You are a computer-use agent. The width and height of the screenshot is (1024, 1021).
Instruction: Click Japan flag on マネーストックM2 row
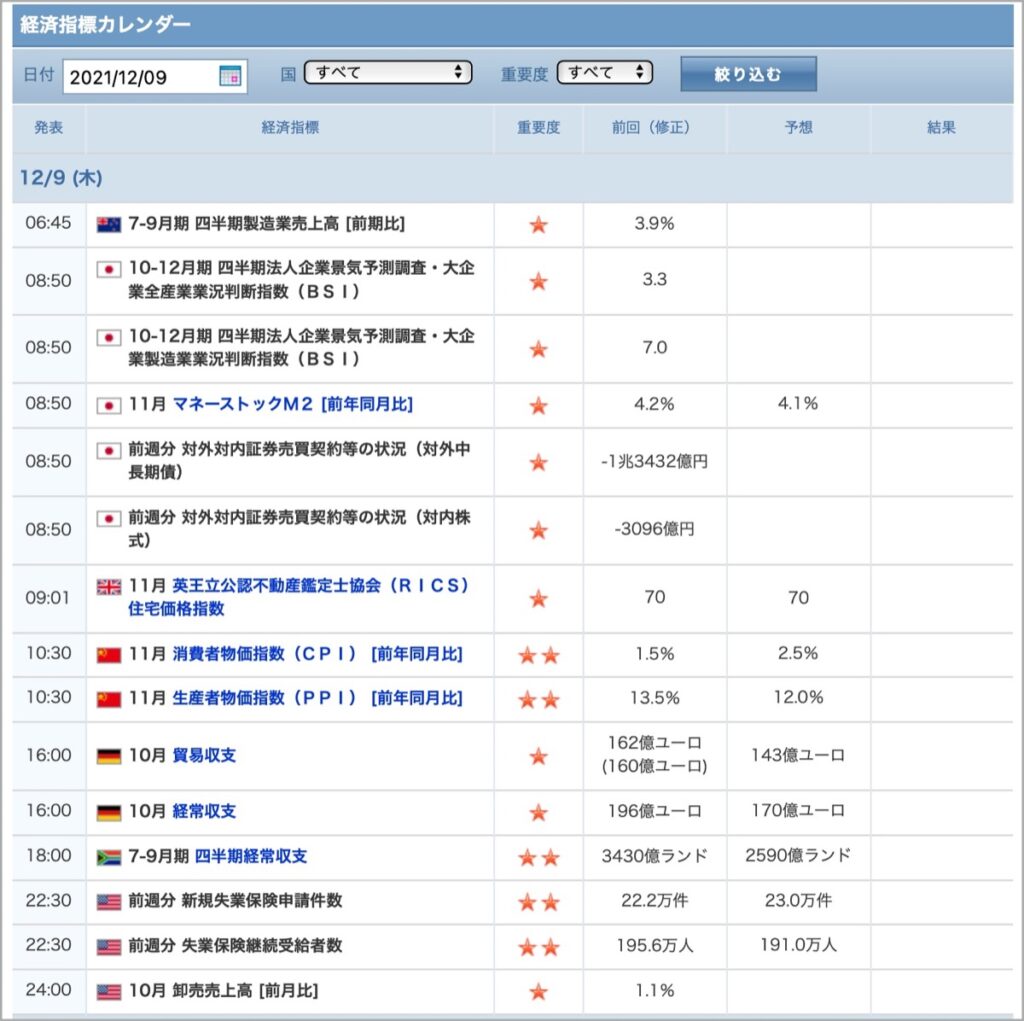click(108, 406)
